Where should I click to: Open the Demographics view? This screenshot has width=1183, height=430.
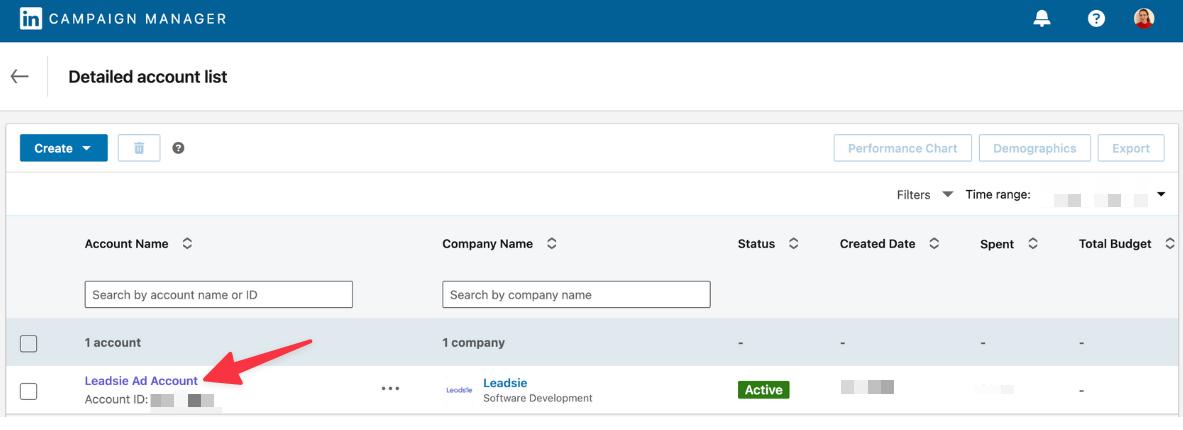click(1034, 149)
